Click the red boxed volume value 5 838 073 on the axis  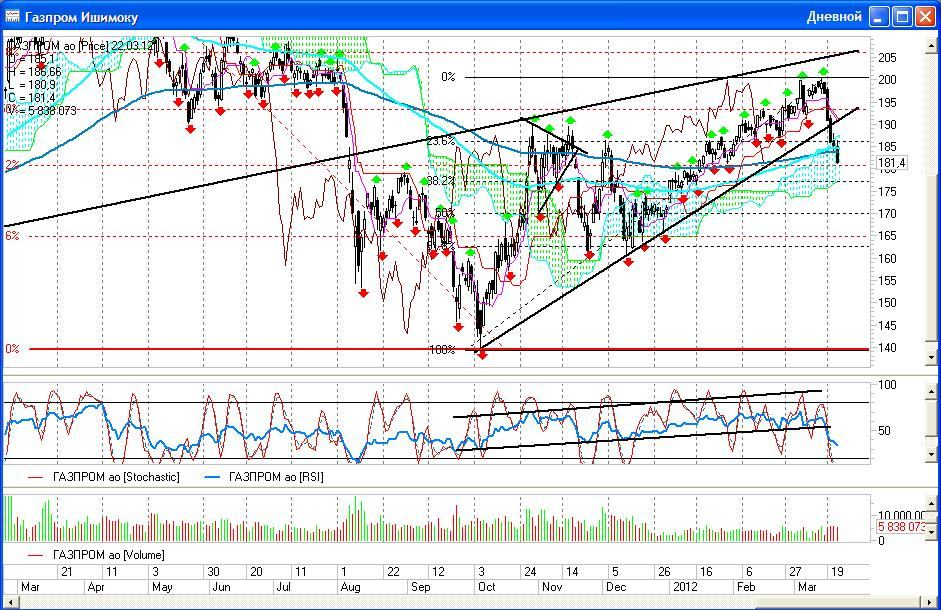coord(900,527)
